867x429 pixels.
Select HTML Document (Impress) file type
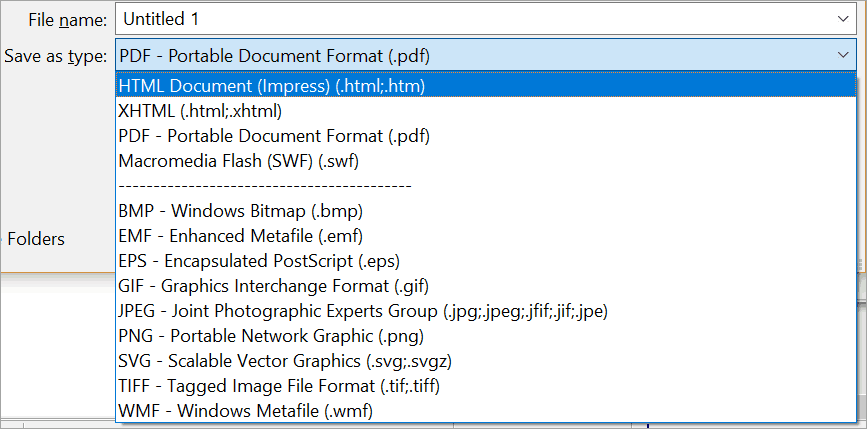tap(485, 86)
